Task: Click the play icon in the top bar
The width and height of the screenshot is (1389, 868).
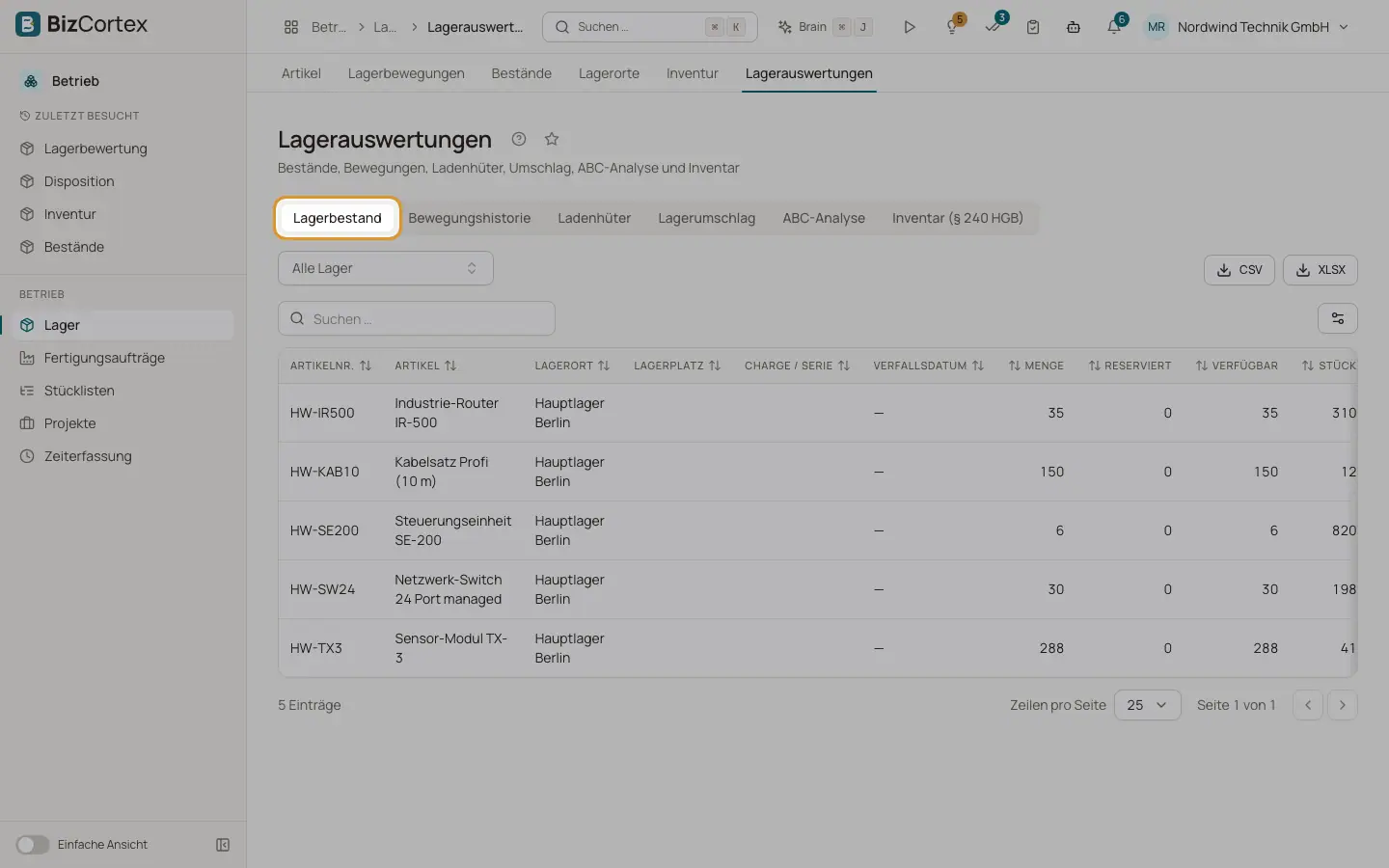Action: [x=909, y=27]
